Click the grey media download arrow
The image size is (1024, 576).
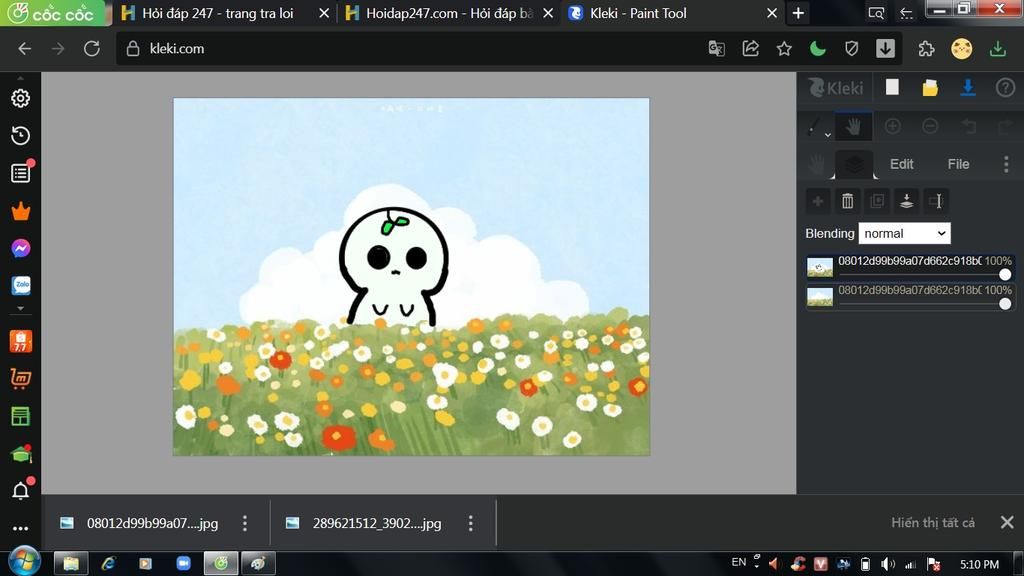click(886, 48)
